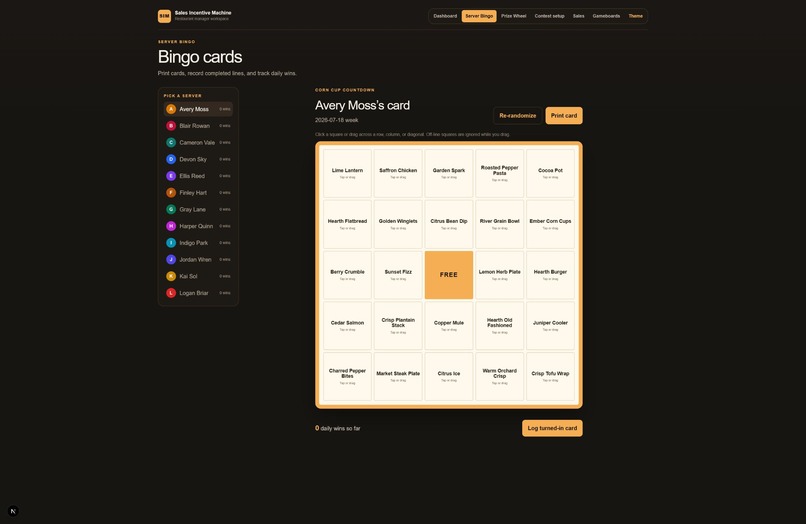Click Devon Sky's avatar icon

tap(171, 159)
